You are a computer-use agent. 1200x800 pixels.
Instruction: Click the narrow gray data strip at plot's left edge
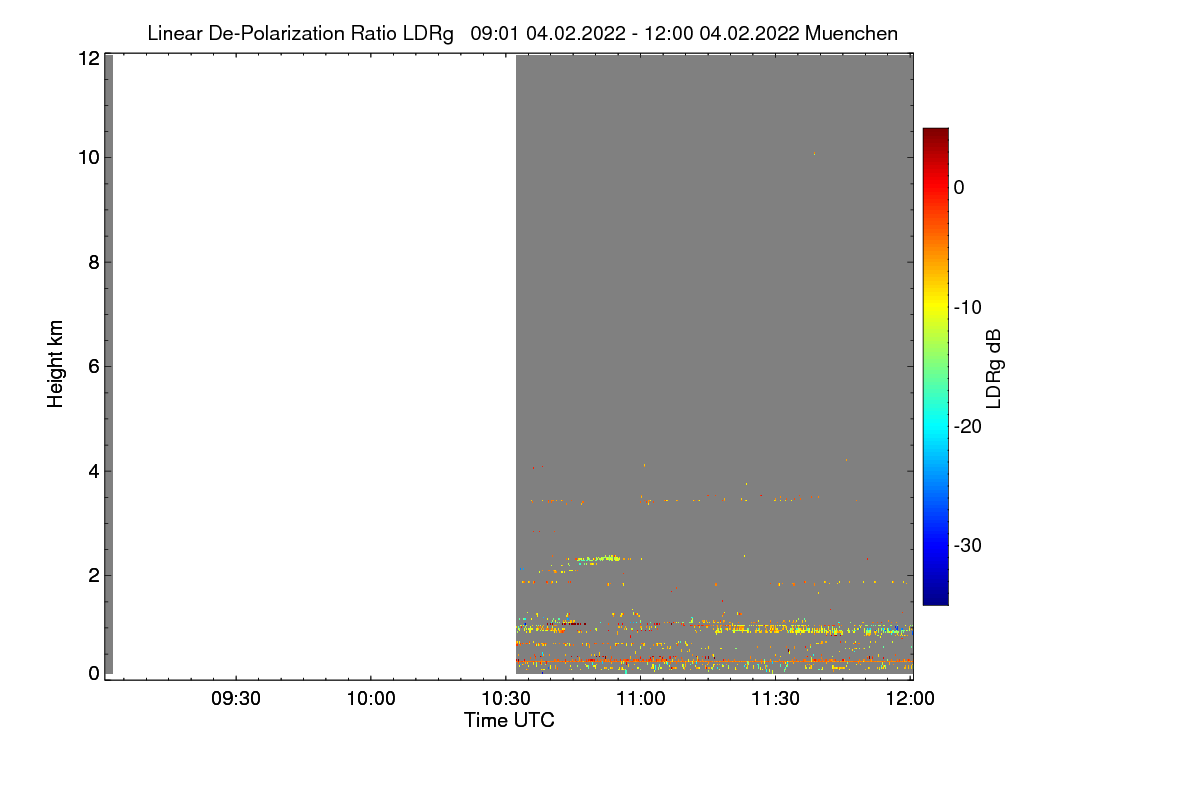point(108,364)
